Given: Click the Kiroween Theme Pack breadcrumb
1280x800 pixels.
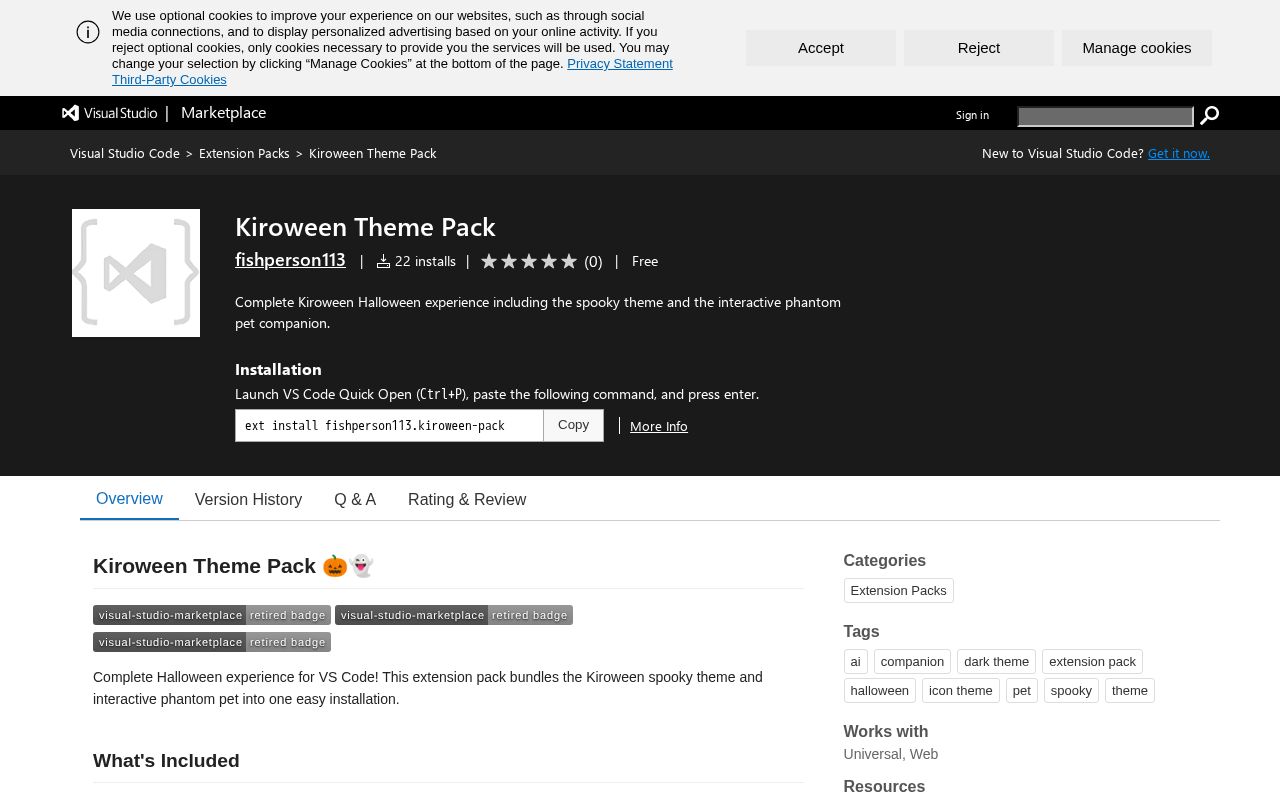Looking at the screenshot, I should click(373, 153).
